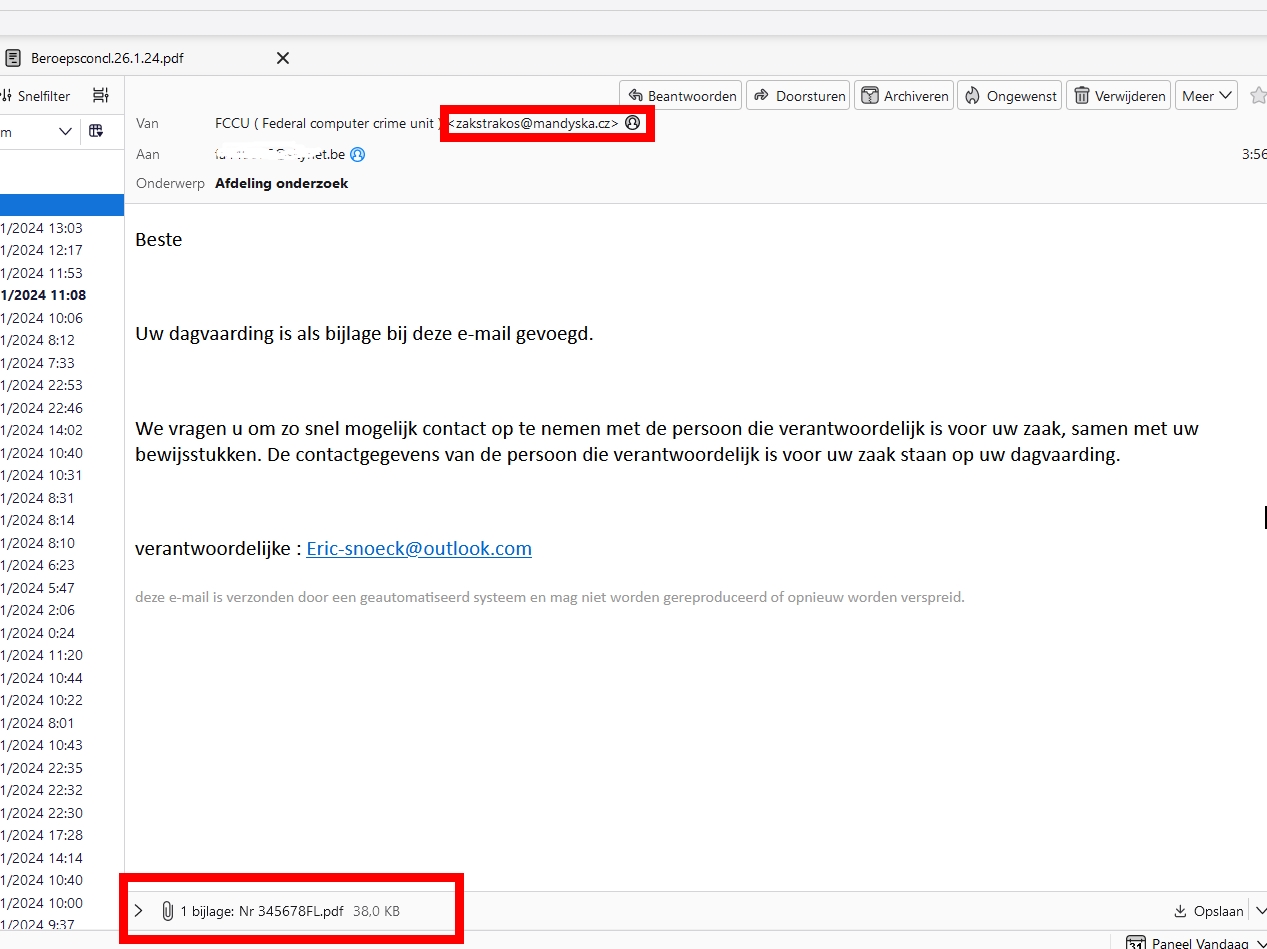Mark the email as Ongewenst
1267x949 pixels.
tap(1010, 96)
